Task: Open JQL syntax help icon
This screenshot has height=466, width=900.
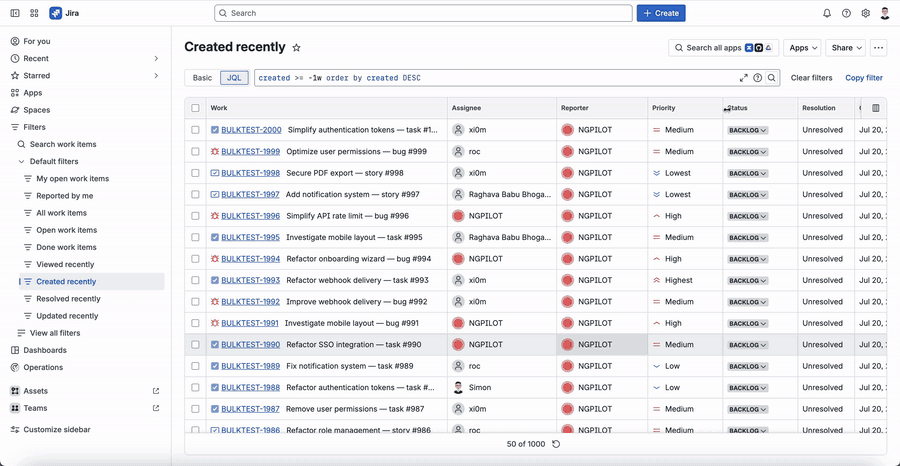Action: coord(758,78)
